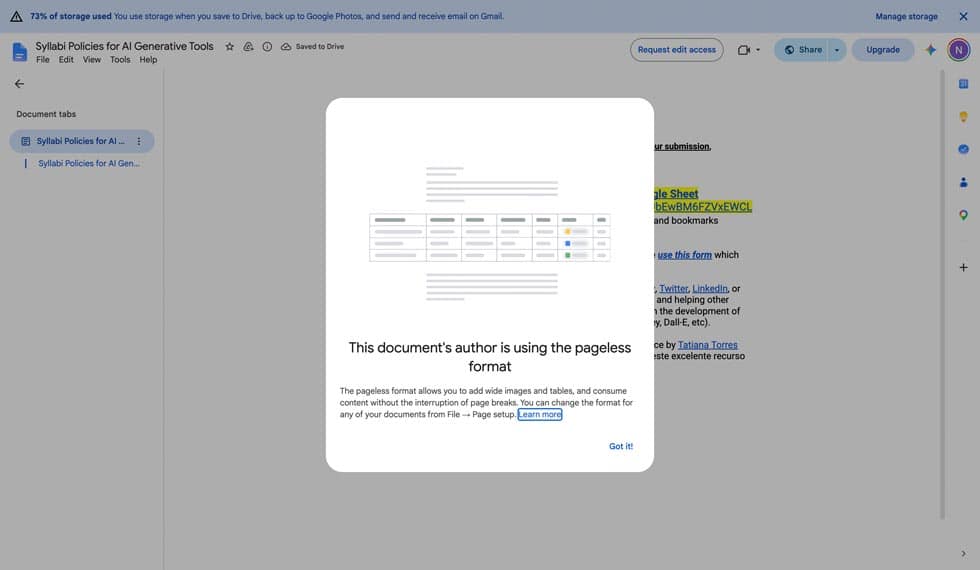View document info icon
This screenshot has width=980, height=570.
coord(267,47)
